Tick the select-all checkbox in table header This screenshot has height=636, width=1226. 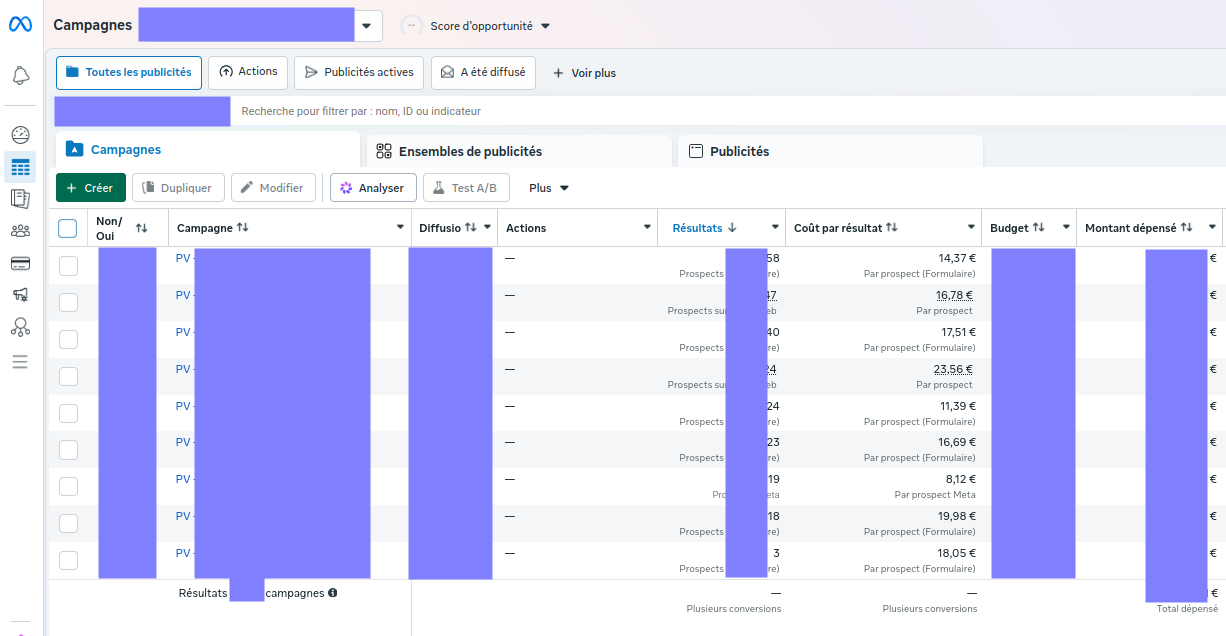pyautogui.click(x=68, y=228)
